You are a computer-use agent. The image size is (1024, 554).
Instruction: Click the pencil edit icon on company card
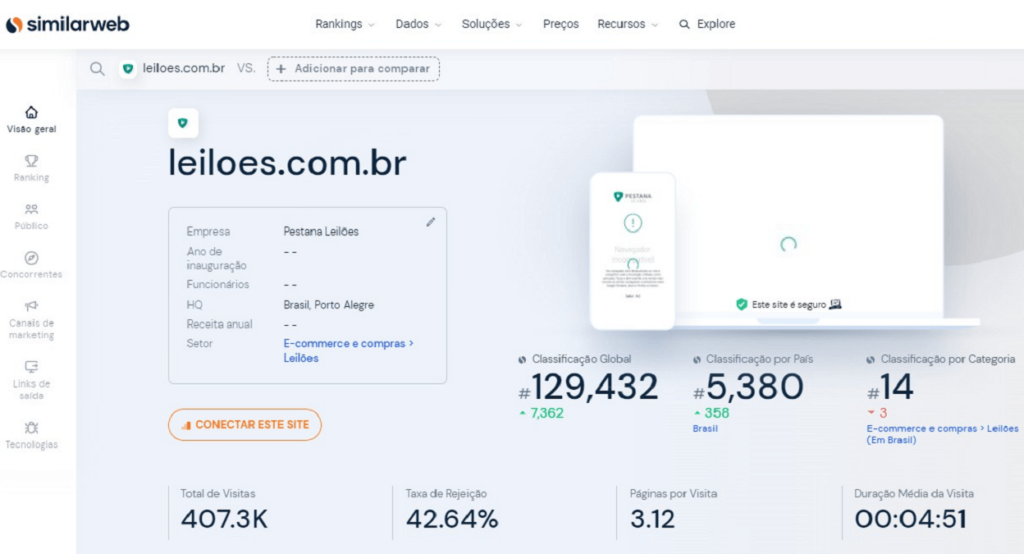[x=431, y=222]
